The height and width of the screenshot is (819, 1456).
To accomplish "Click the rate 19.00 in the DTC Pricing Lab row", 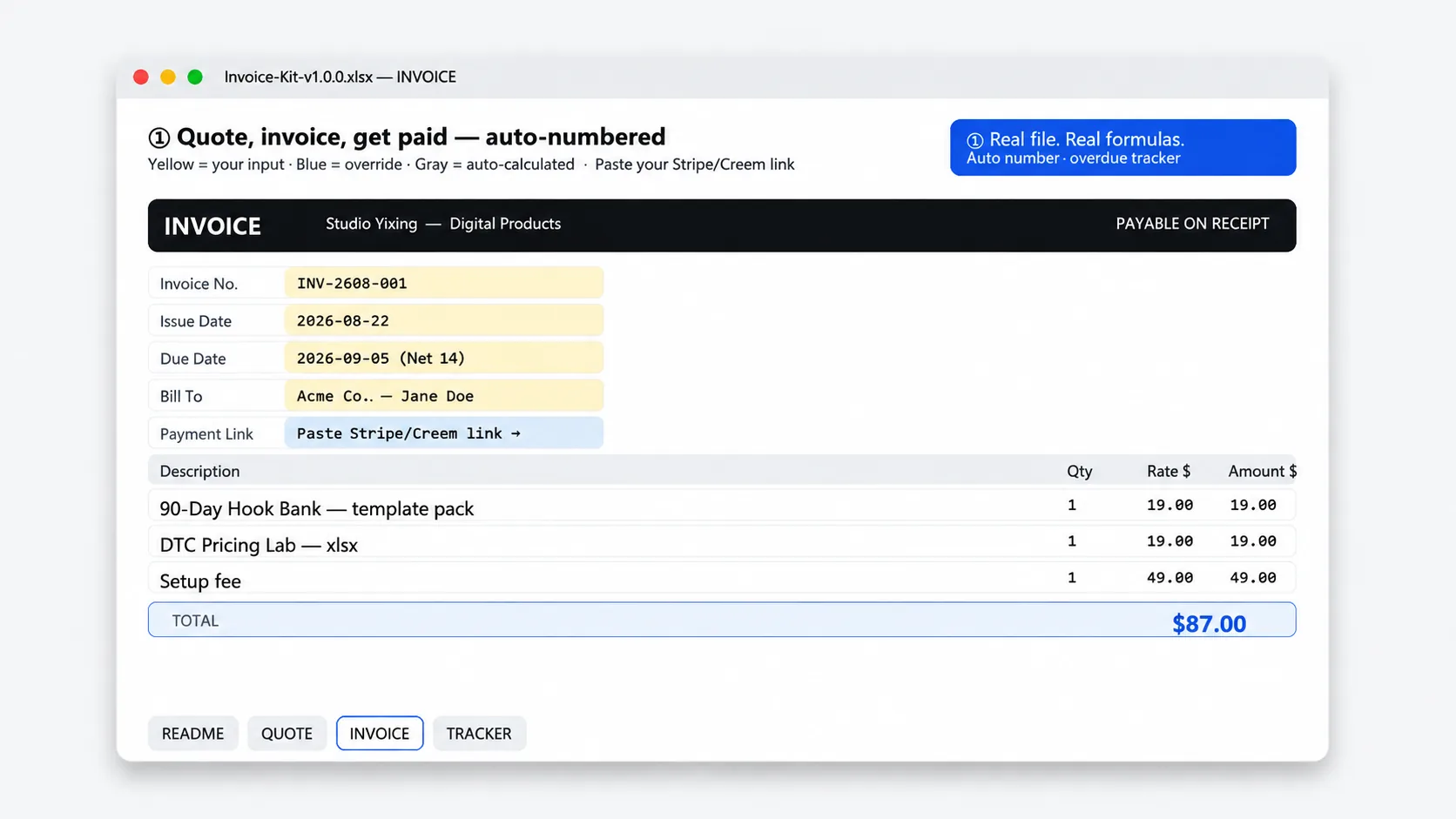I will point(1170,541).
